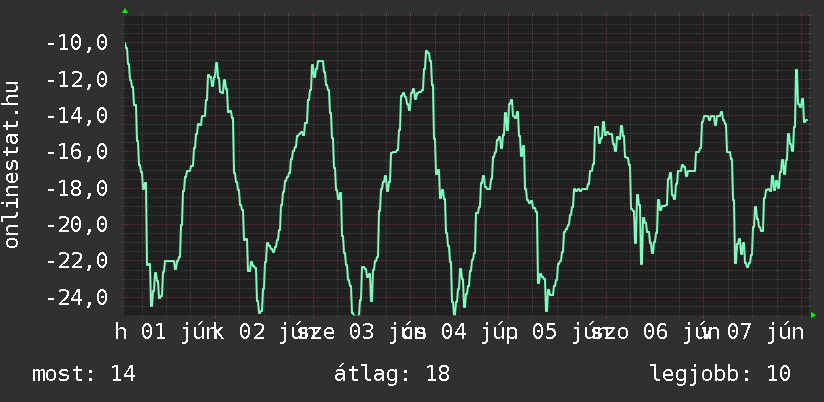Click the 06 date label on x-axis

(x=655, y=332)
